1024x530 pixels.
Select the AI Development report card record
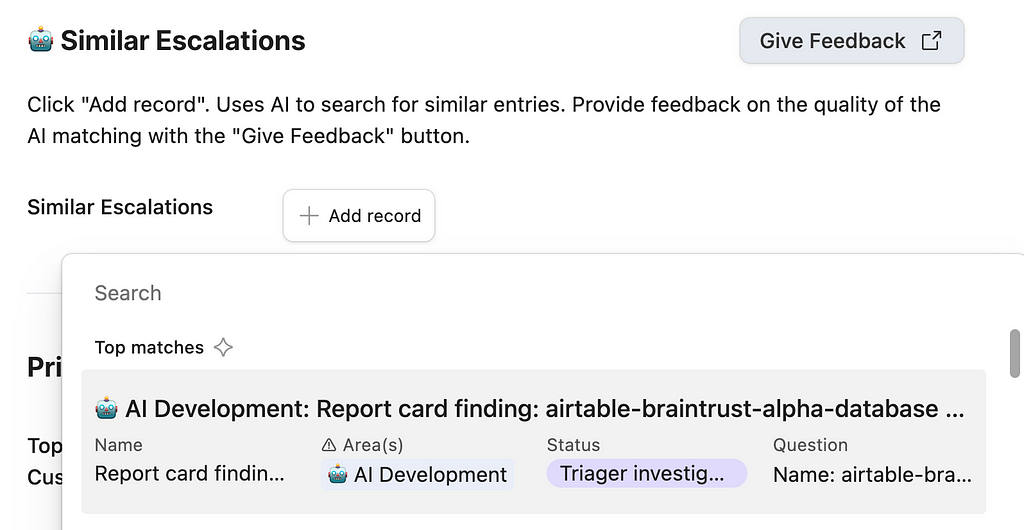pos(534,442)
